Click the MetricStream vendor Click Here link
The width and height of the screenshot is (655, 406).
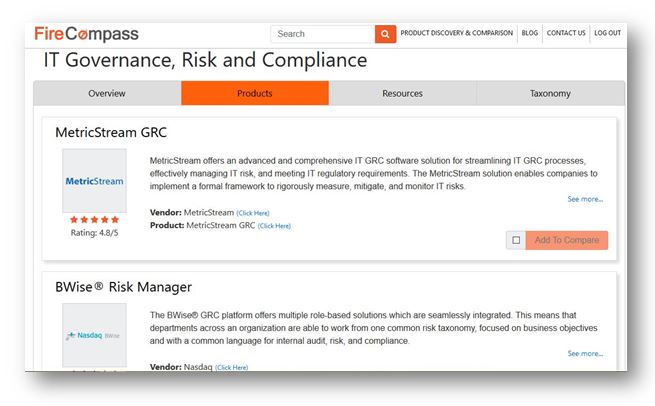click(x=253, y=213)
